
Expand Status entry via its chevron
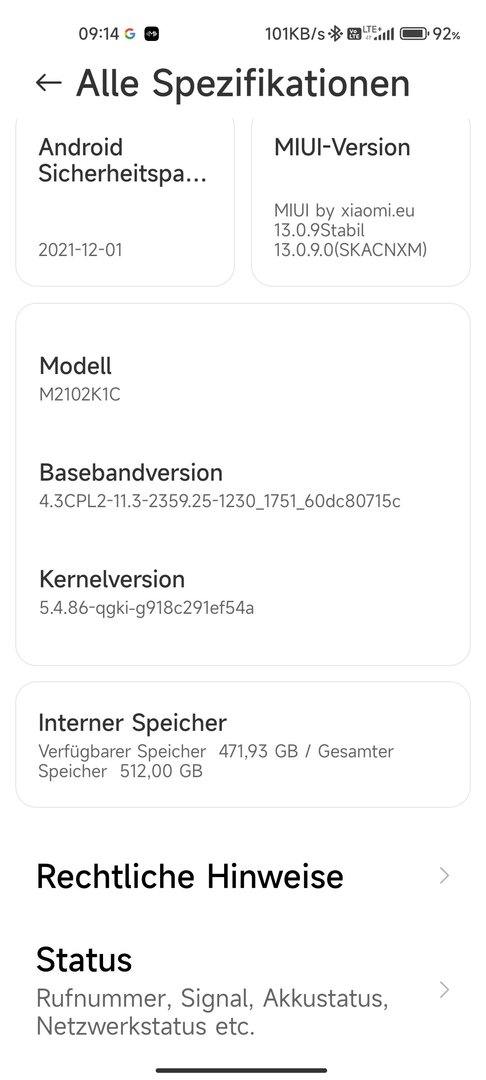444,990
